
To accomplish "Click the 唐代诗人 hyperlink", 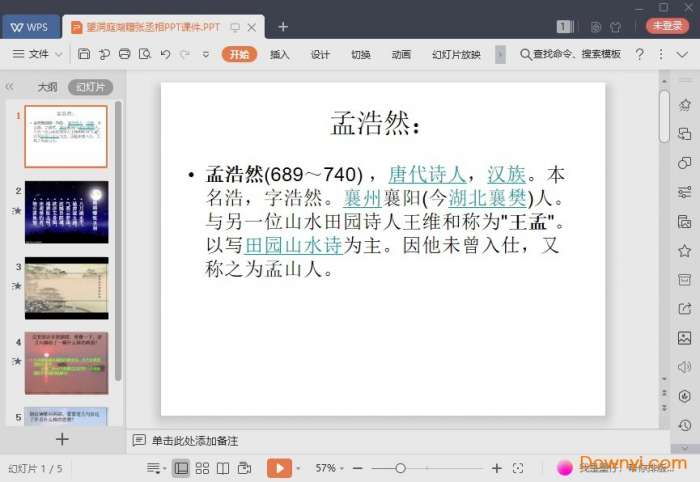I will 427,174.
